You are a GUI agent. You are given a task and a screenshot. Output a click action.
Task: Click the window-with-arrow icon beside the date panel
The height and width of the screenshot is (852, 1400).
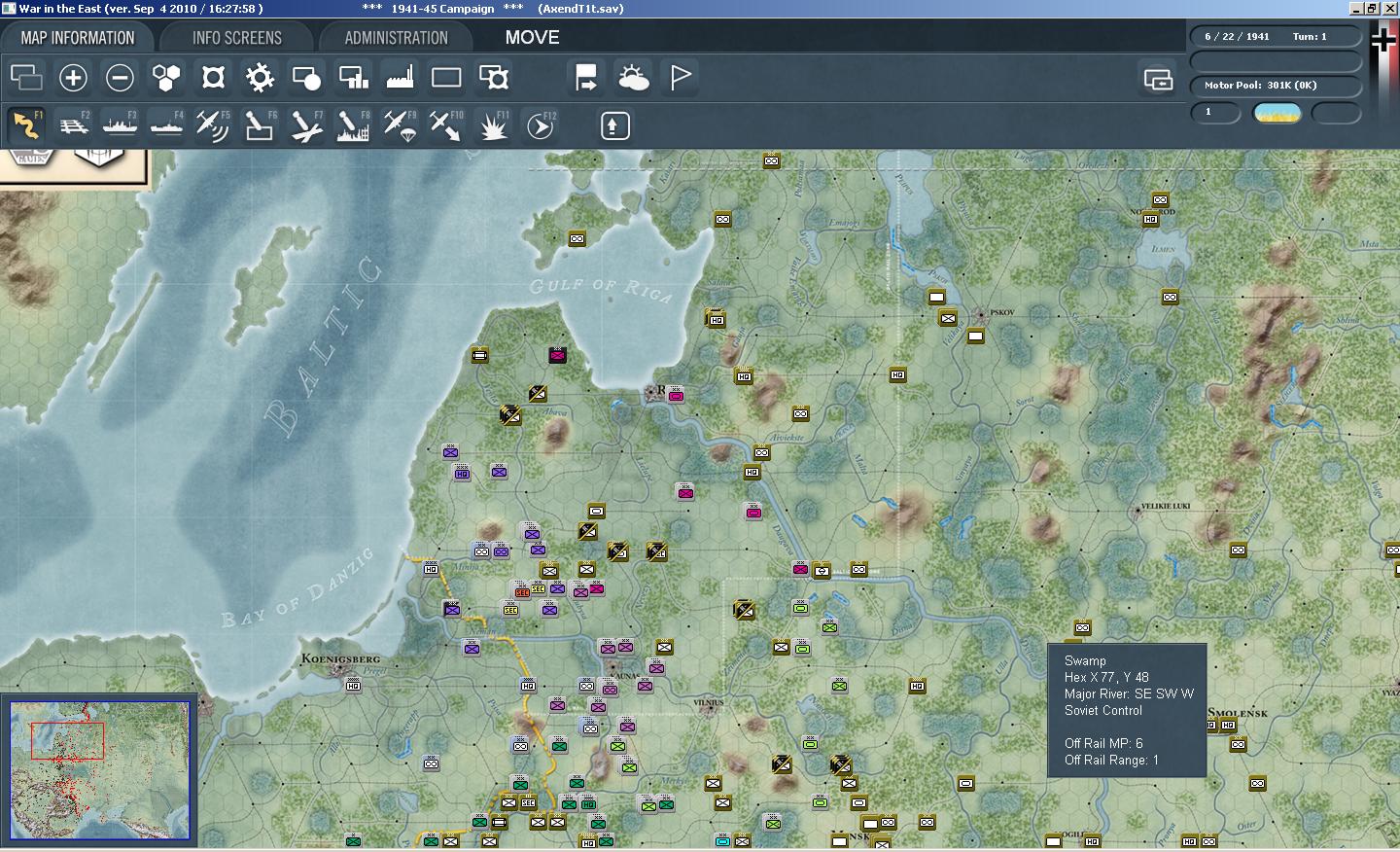point(1158,79)
